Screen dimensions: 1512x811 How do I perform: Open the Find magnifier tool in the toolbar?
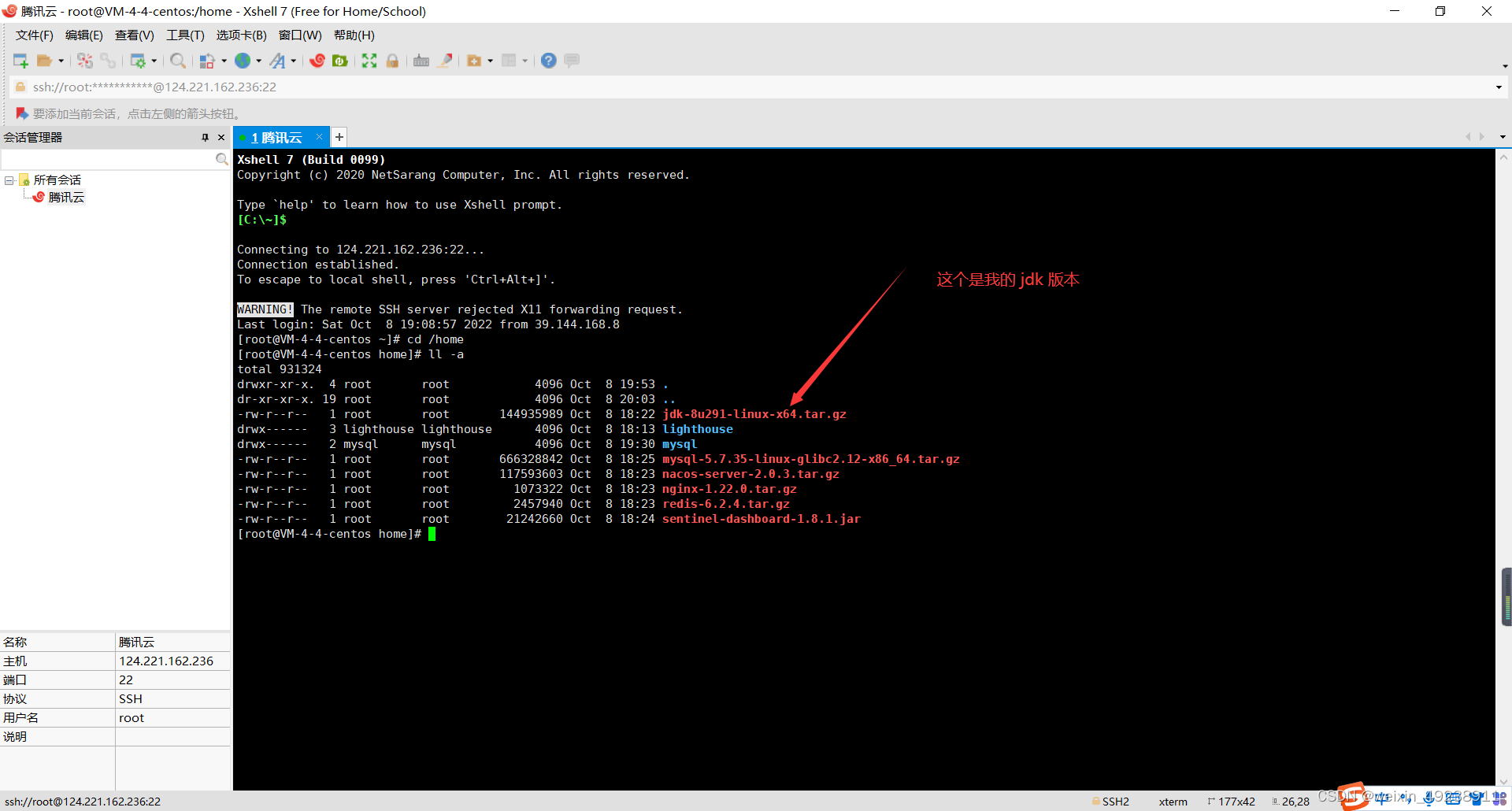pyautogui.click(x=178, y=61)
